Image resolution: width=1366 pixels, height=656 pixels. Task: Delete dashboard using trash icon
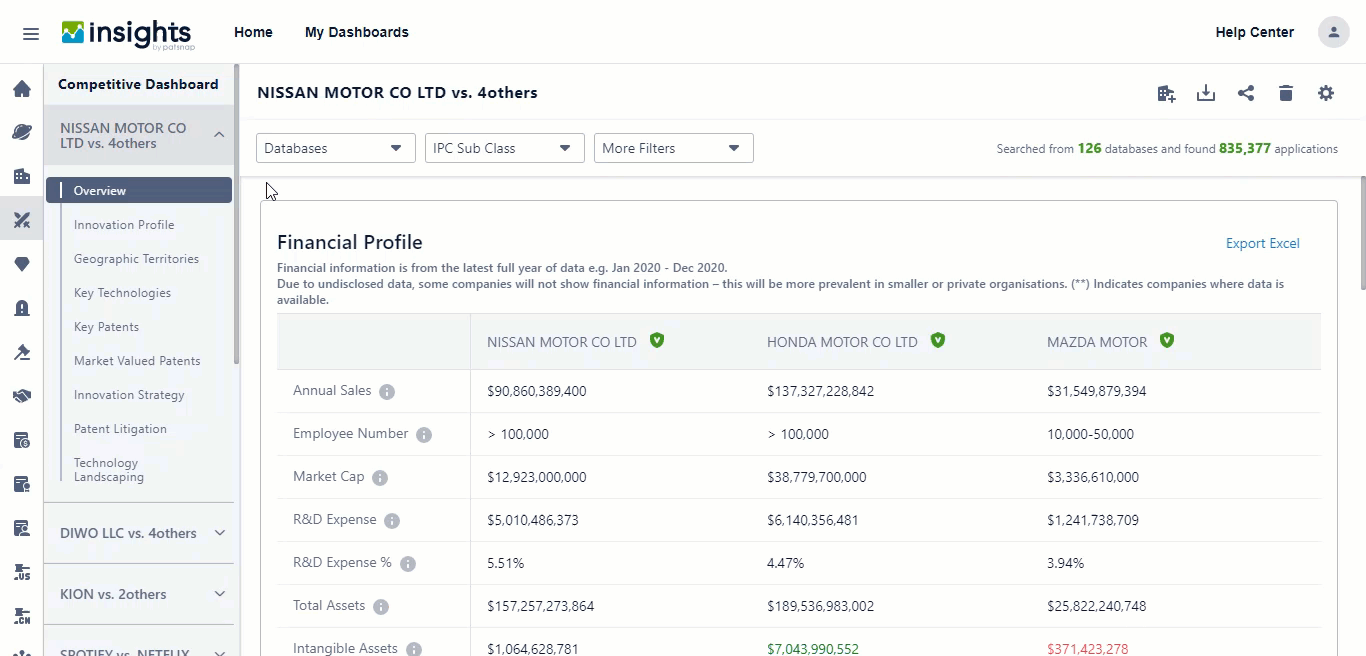pos(1286,93)
